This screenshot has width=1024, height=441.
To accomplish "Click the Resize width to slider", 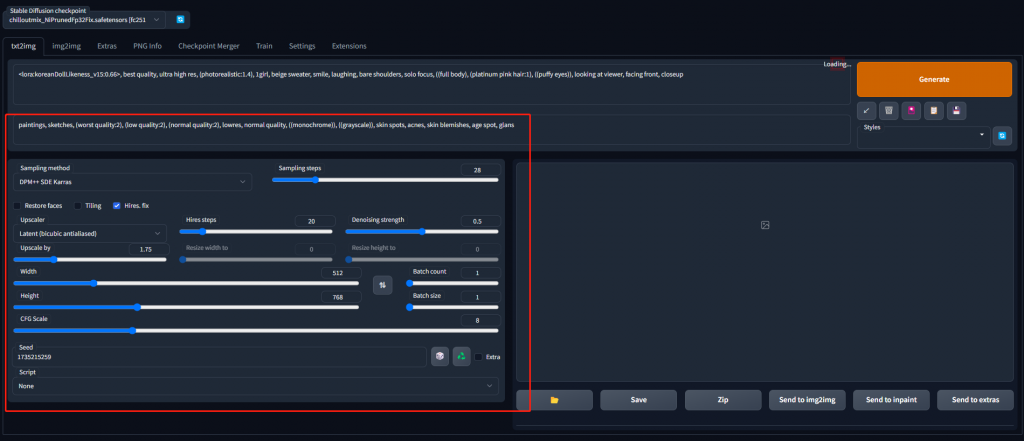I will coord(255,259).
